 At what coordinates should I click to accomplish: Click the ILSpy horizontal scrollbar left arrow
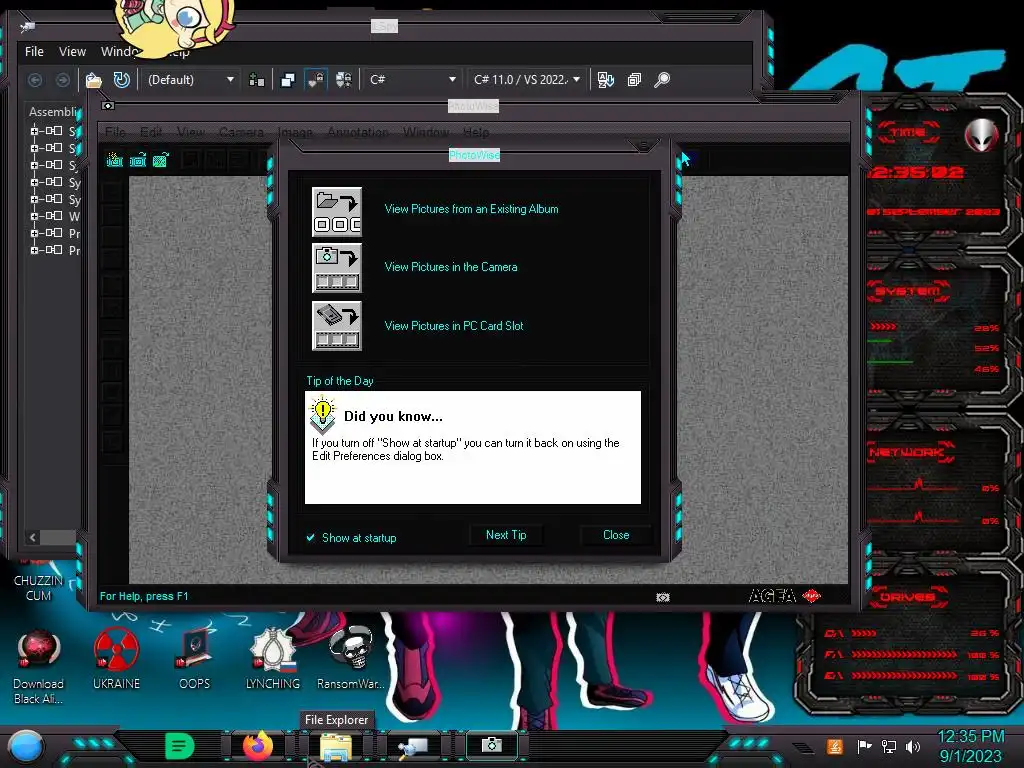(x=33, y=537)
